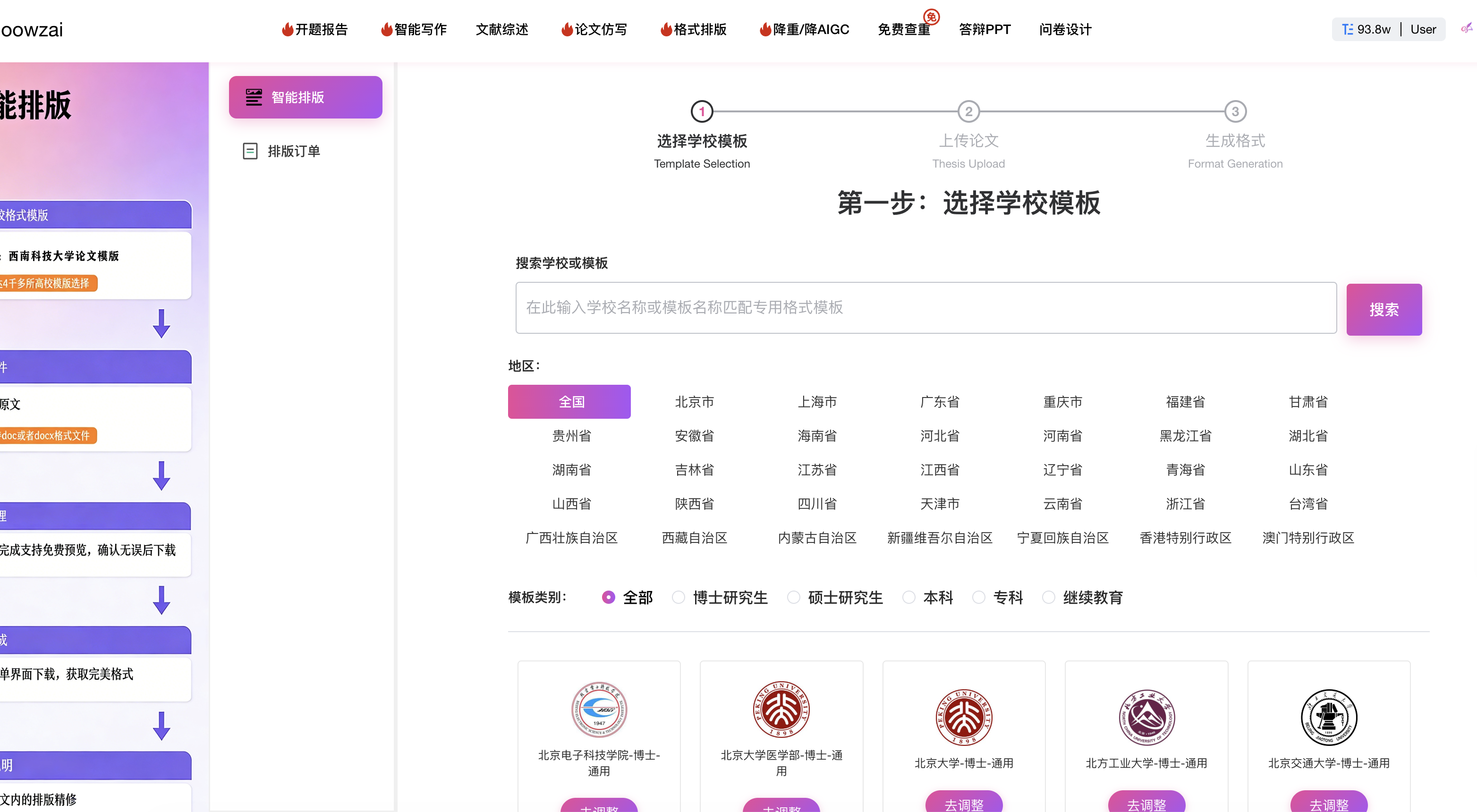
Task: Select the 本科 radio button
Action: (909, 597)
